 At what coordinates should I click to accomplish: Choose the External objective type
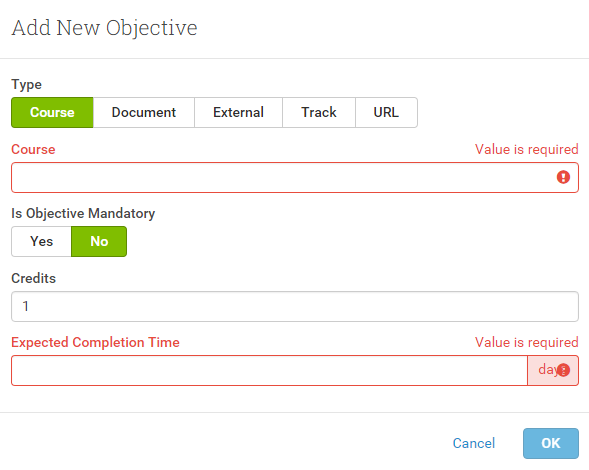pos(239,112)
